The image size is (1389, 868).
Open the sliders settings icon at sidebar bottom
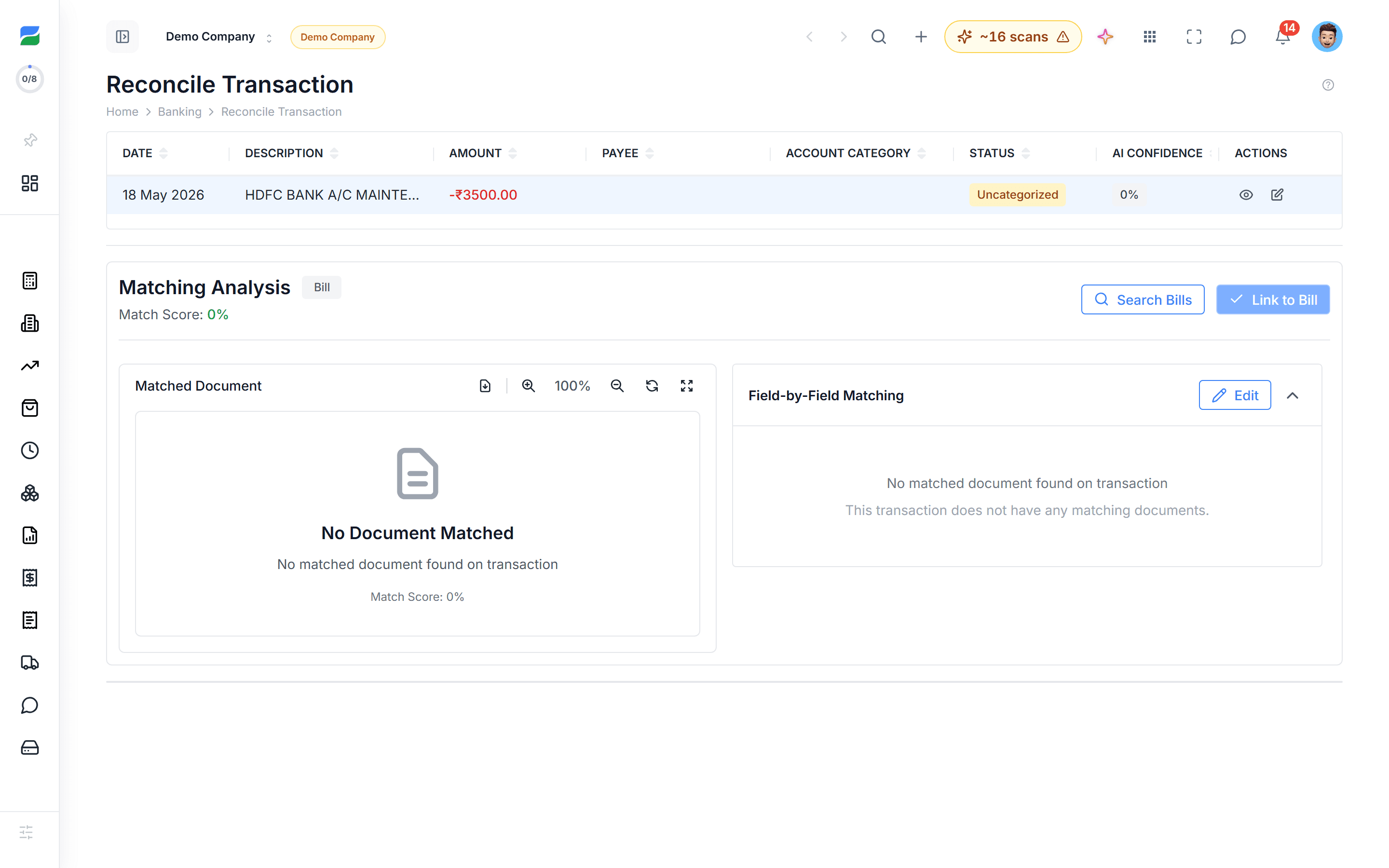[x=27, y=832]
